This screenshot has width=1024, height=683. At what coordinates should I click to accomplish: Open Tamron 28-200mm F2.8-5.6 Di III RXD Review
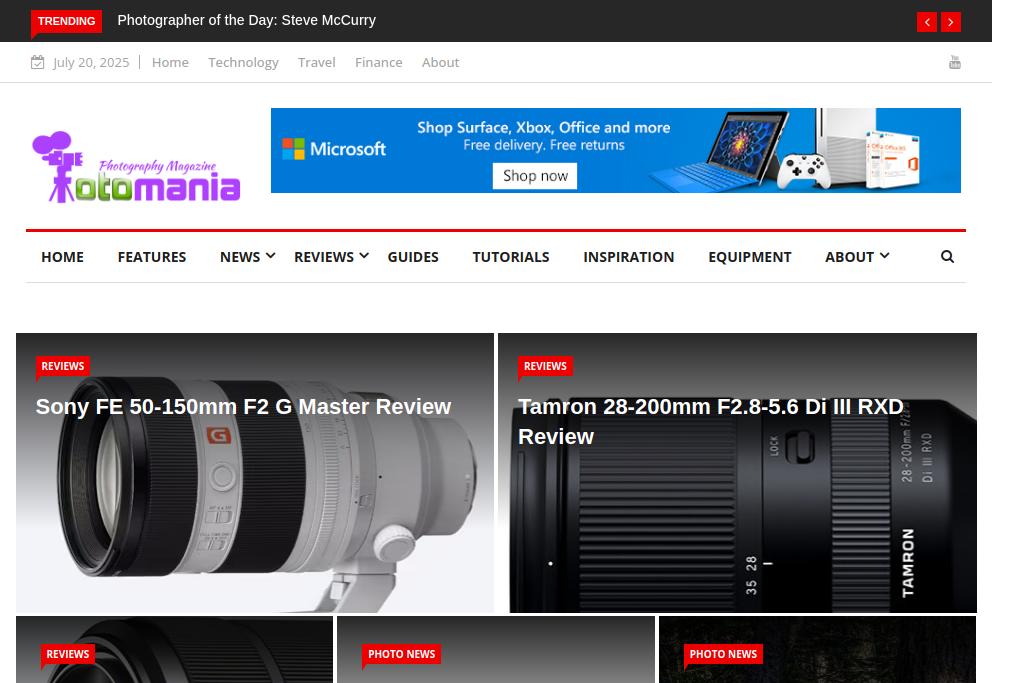pos(711,421)
